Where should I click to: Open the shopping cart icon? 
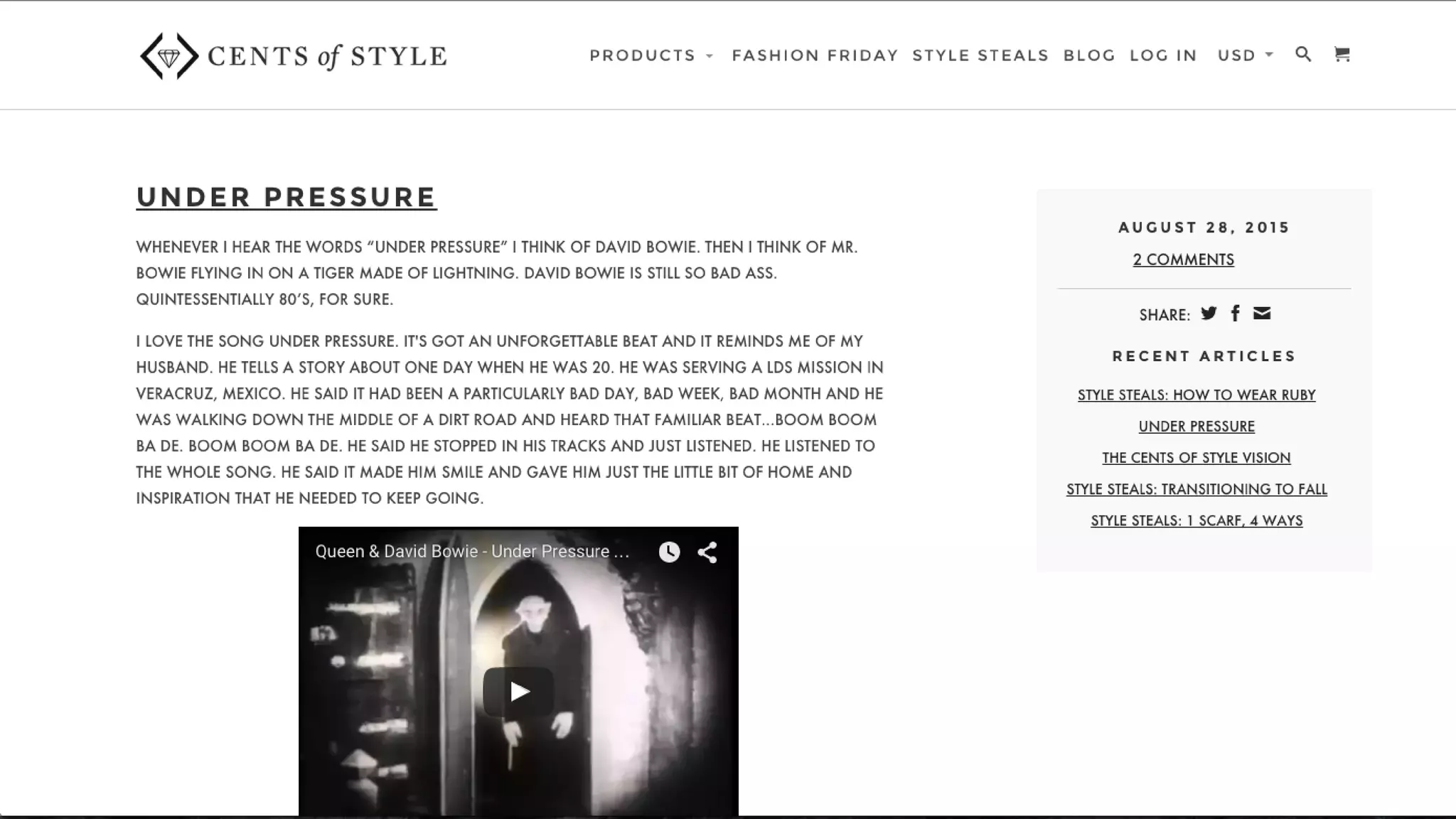pos(1342,54)
